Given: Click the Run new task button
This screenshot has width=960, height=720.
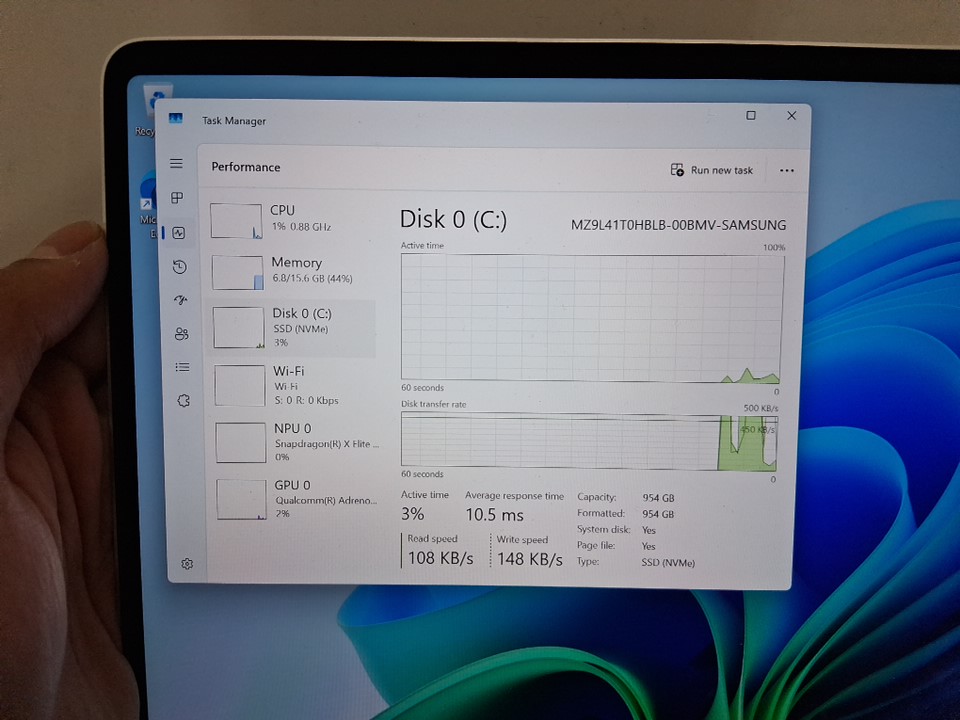Looking at the screenshot, I should coord(712,170).
